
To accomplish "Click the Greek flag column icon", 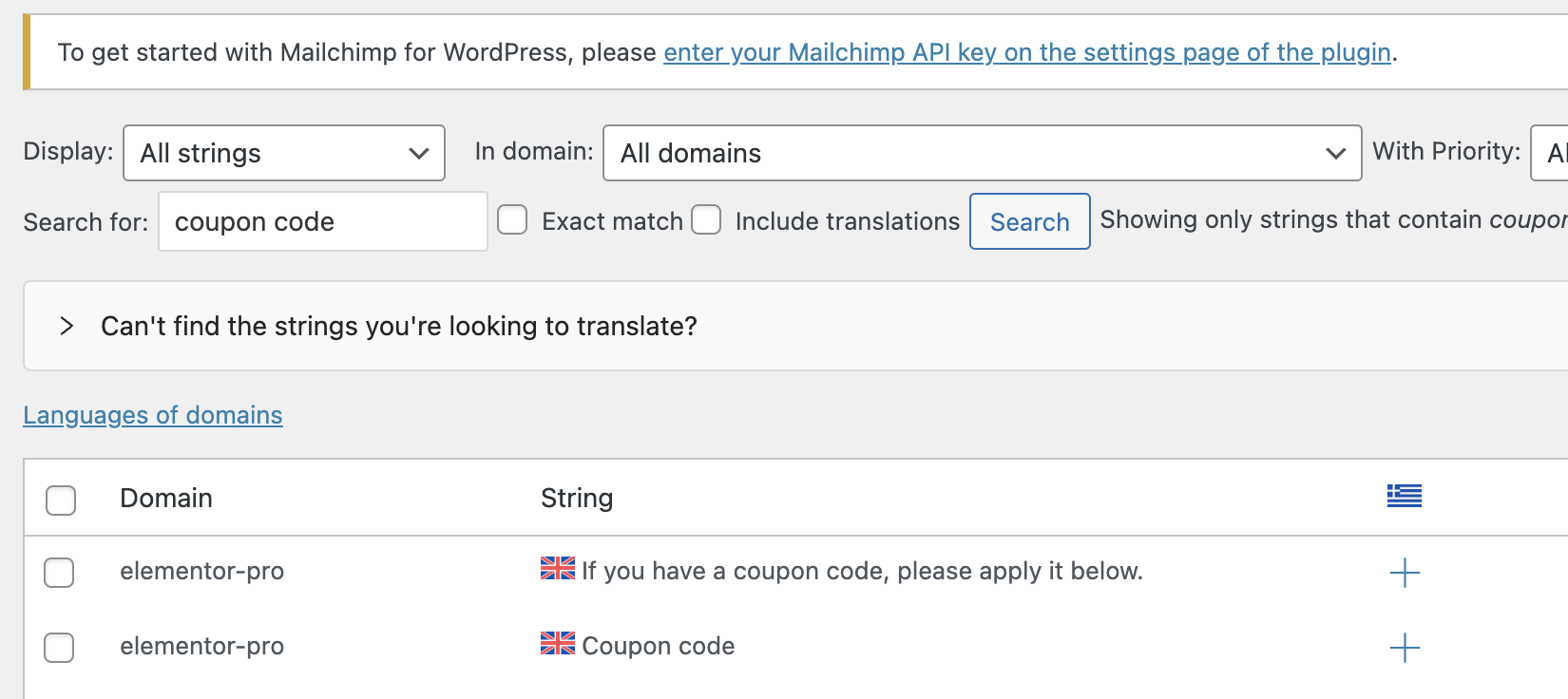I will tap(1404, 496).
